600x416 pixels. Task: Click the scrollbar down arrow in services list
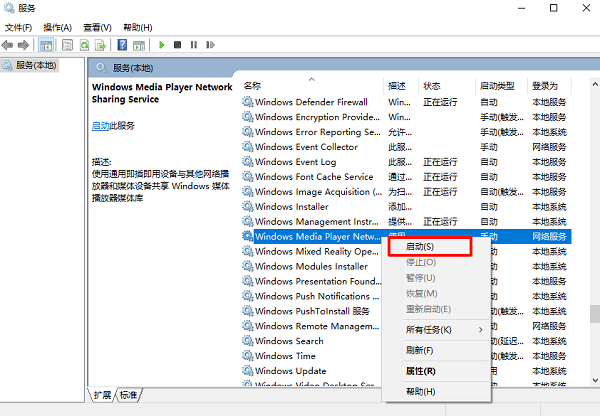[x=595, y=380]
